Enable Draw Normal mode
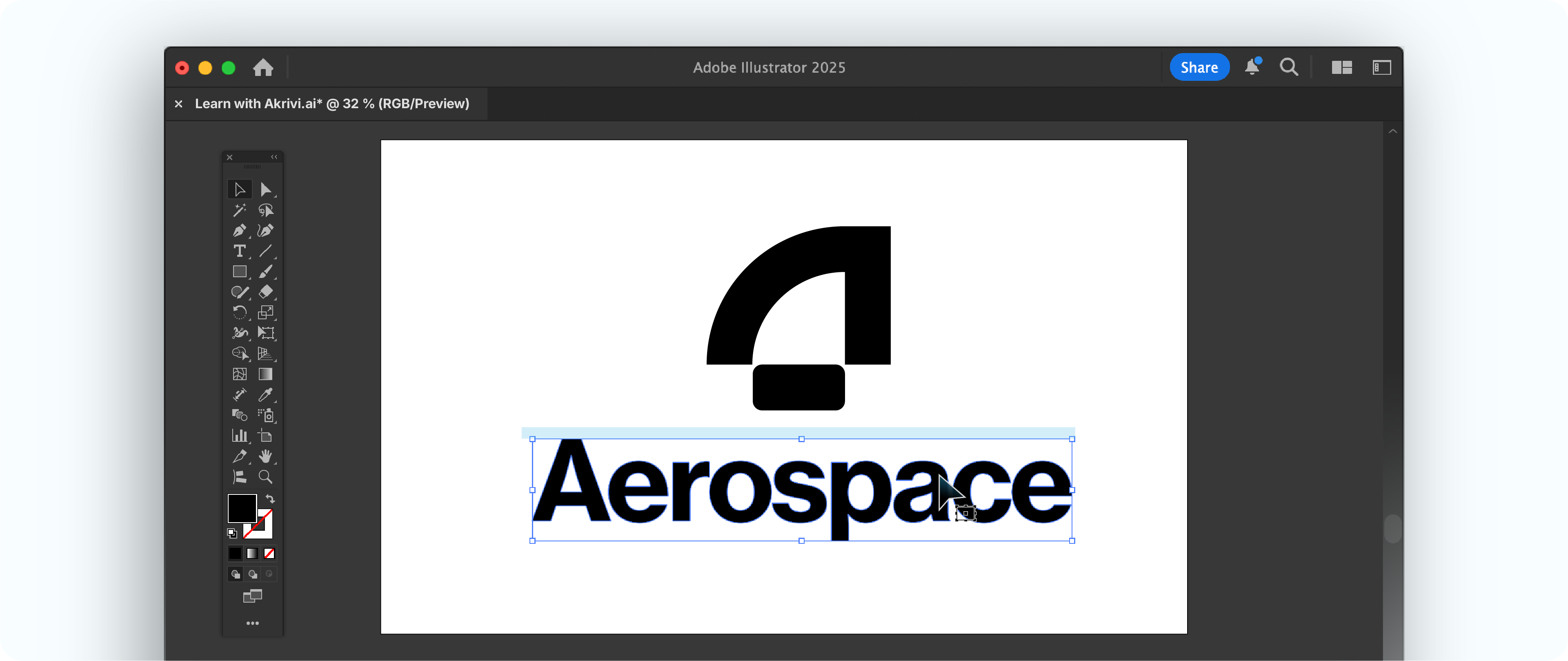This screenshot has width=1568, height=661. [235, 574]
